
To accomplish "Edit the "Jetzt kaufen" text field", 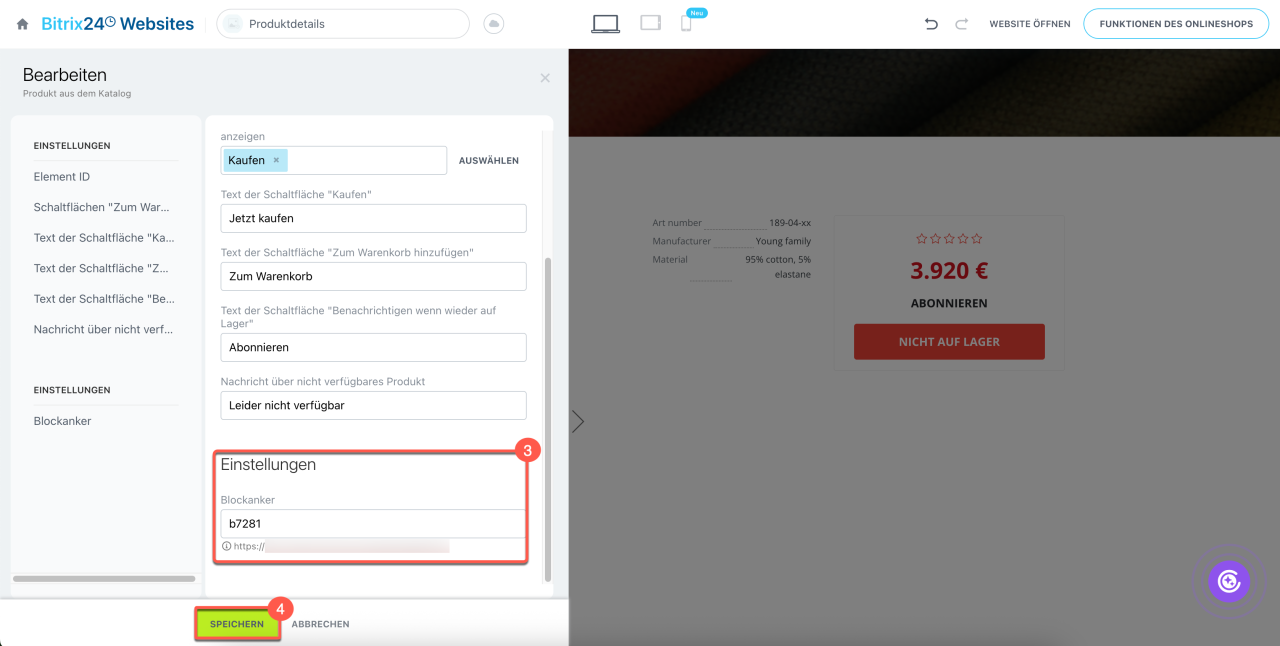I will (373, 218).
